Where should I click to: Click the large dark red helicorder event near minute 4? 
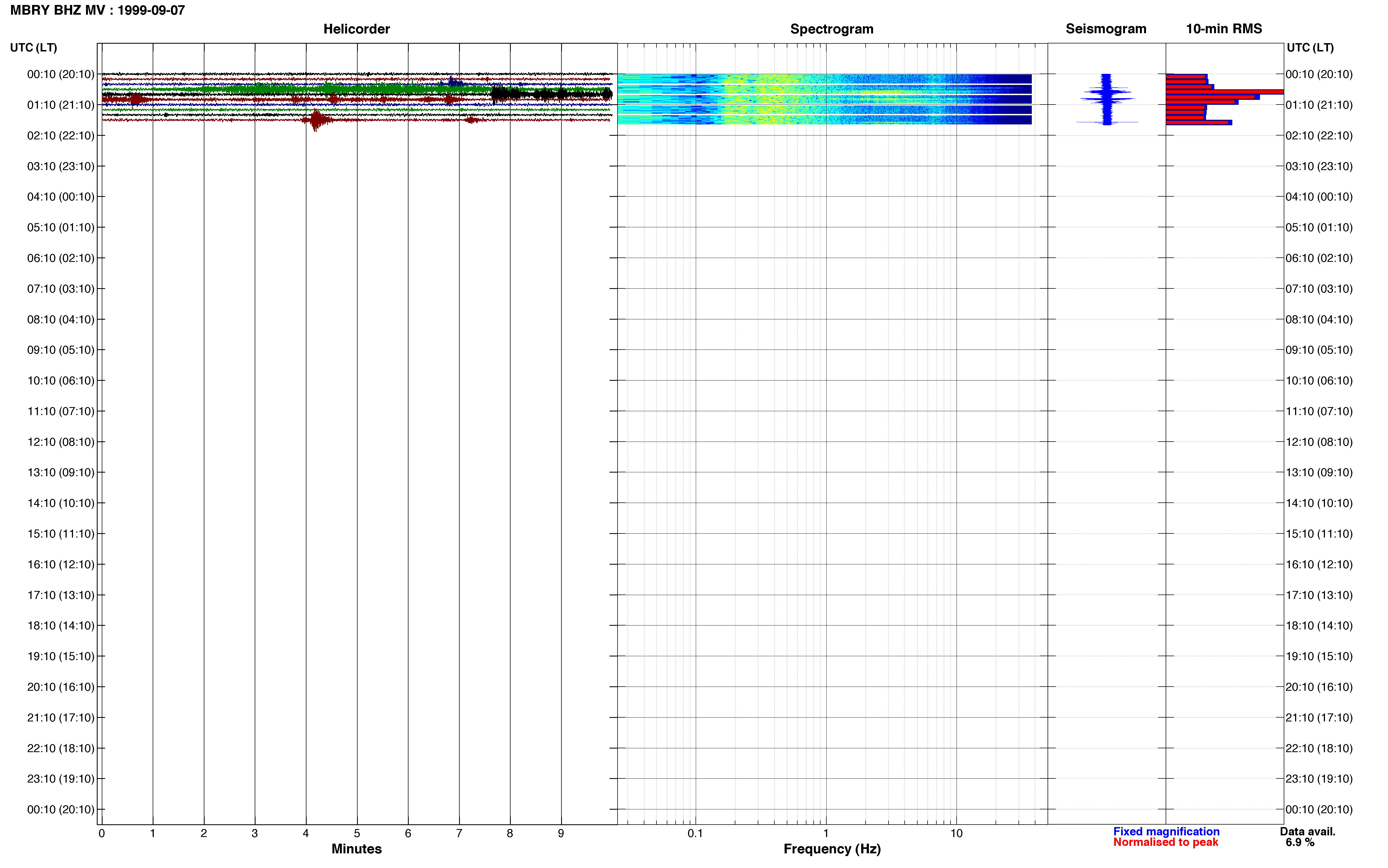(x=316, y=120)
